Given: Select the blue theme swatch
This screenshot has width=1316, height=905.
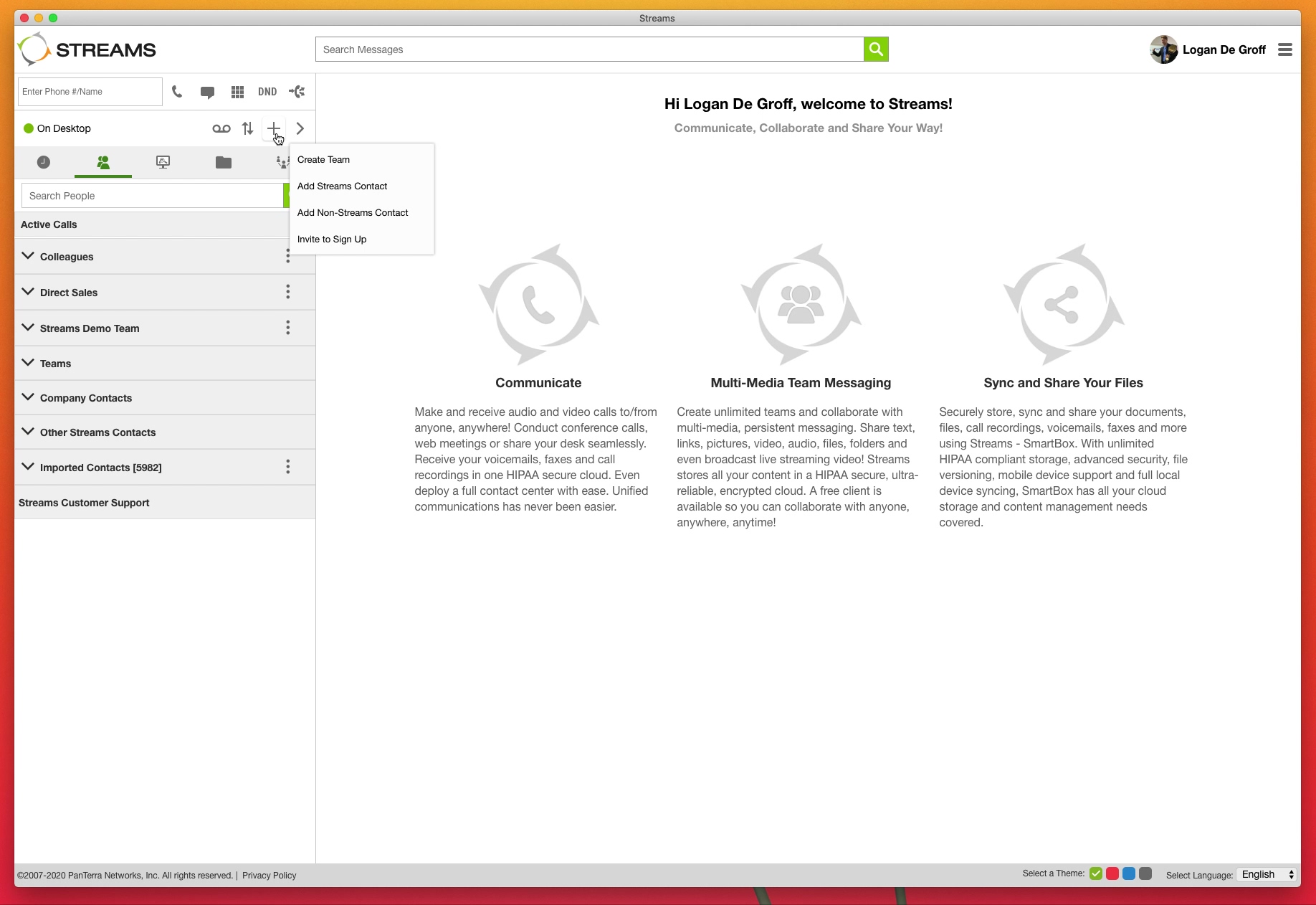Looking at the screenshot, I should [1129, 873].
